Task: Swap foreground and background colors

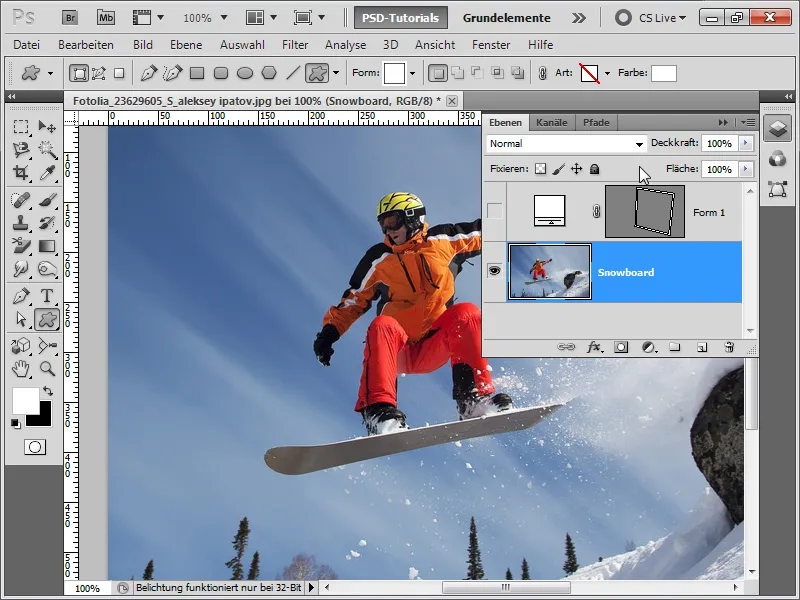Action: click(48, 391)
